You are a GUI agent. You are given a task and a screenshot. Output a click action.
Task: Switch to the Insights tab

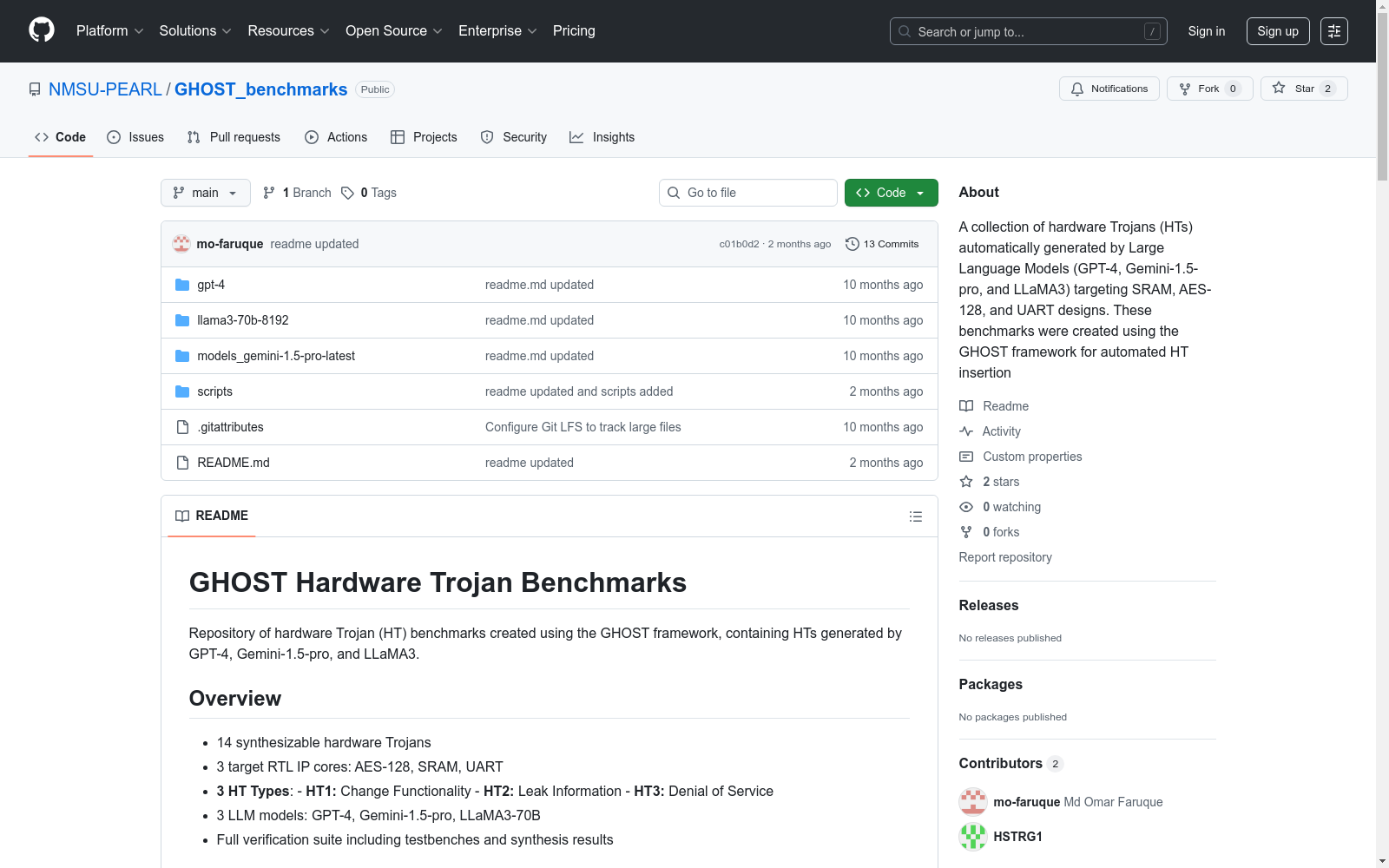tap(602, 137)
